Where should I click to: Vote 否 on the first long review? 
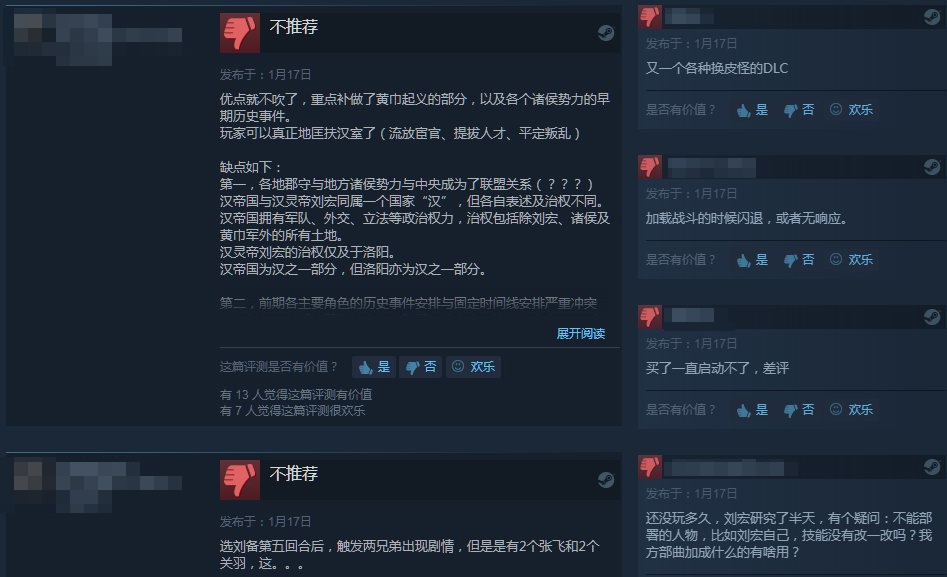[420, 367]
